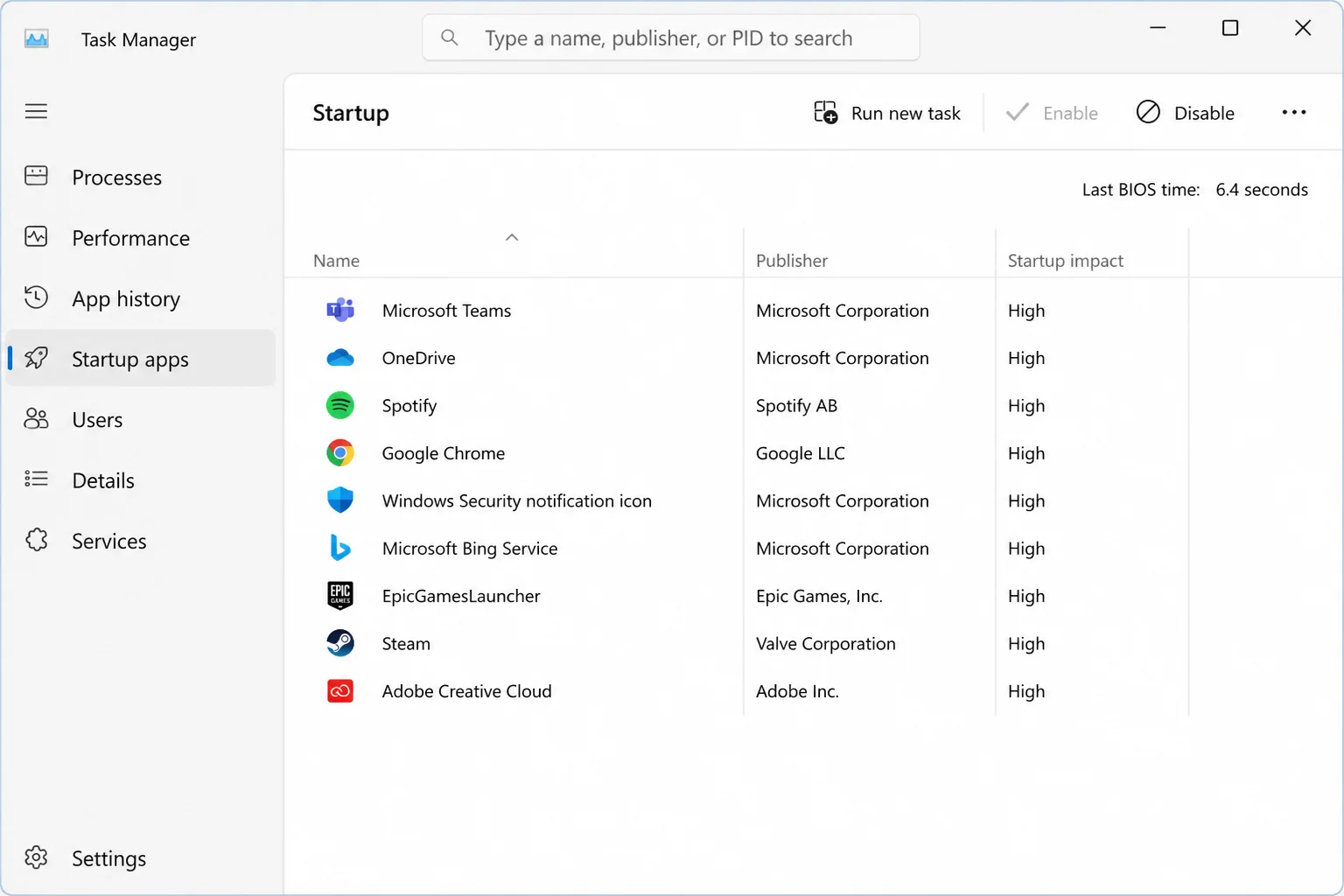Open the Performance page
Screen dimensions: 1344x896
pyautogui.click(x=140, y=238)
